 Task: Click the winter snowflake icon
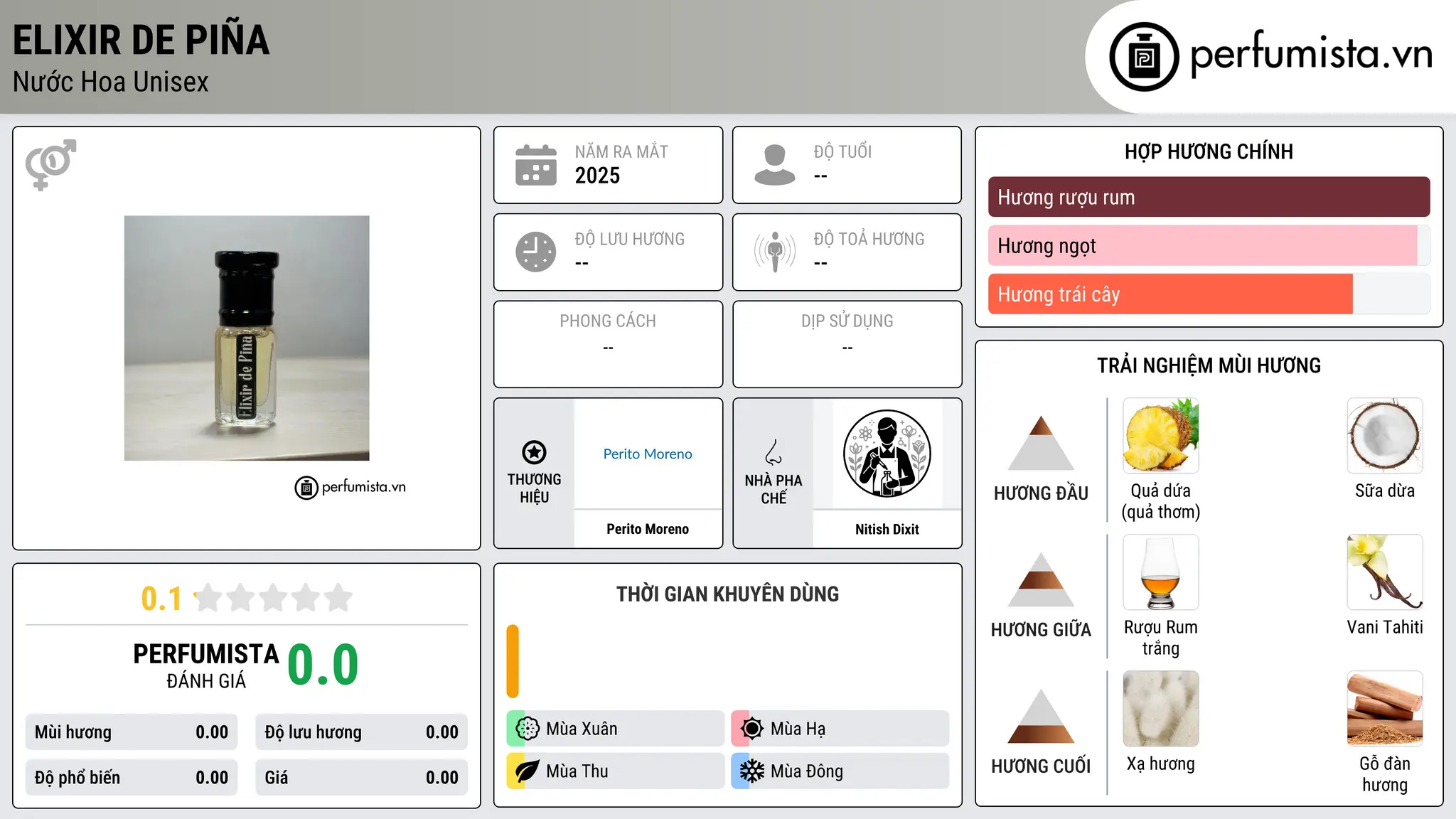752,771
